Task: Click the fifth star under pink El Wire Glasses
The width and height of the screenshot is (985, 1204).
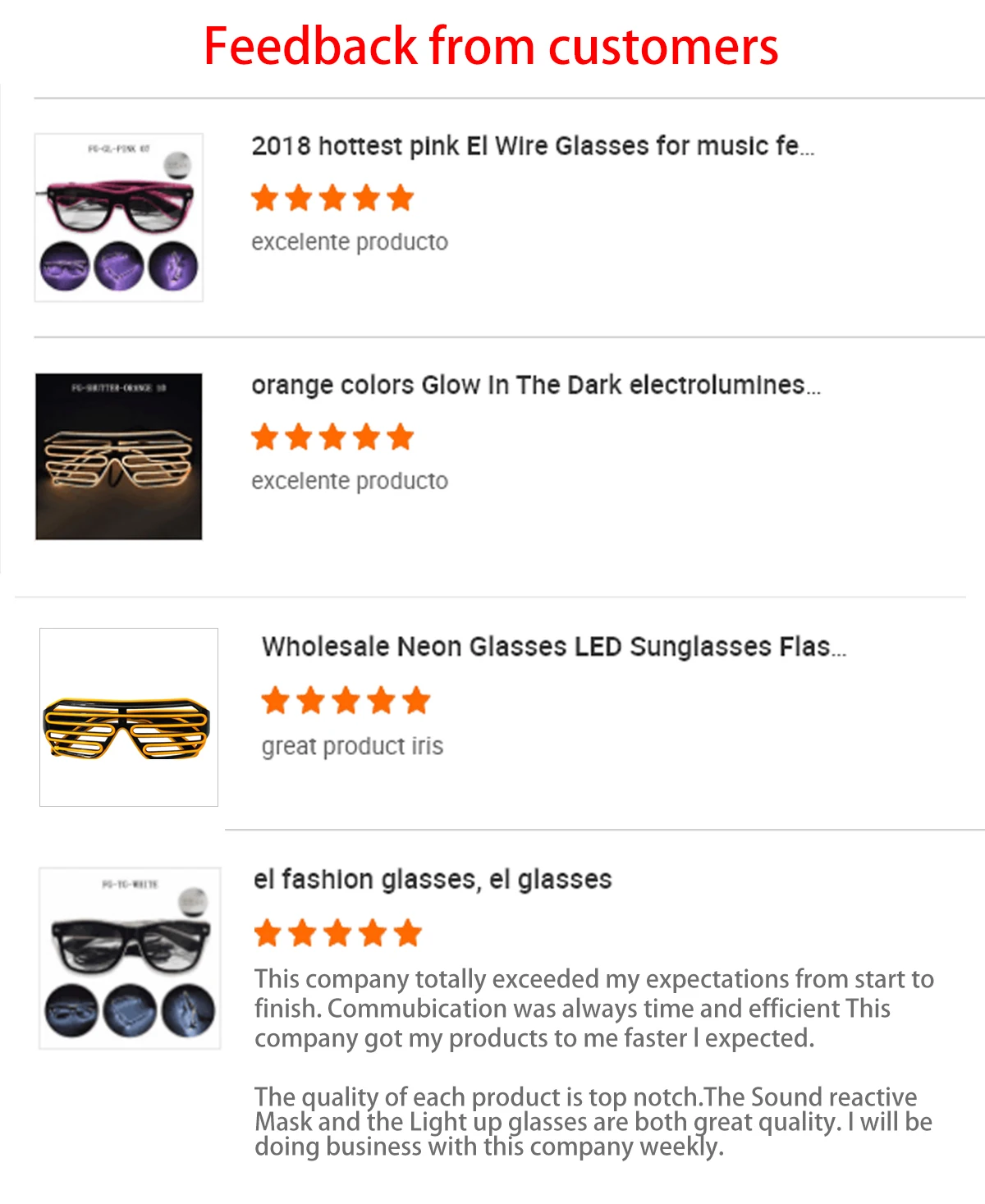Action: (400, 198)
